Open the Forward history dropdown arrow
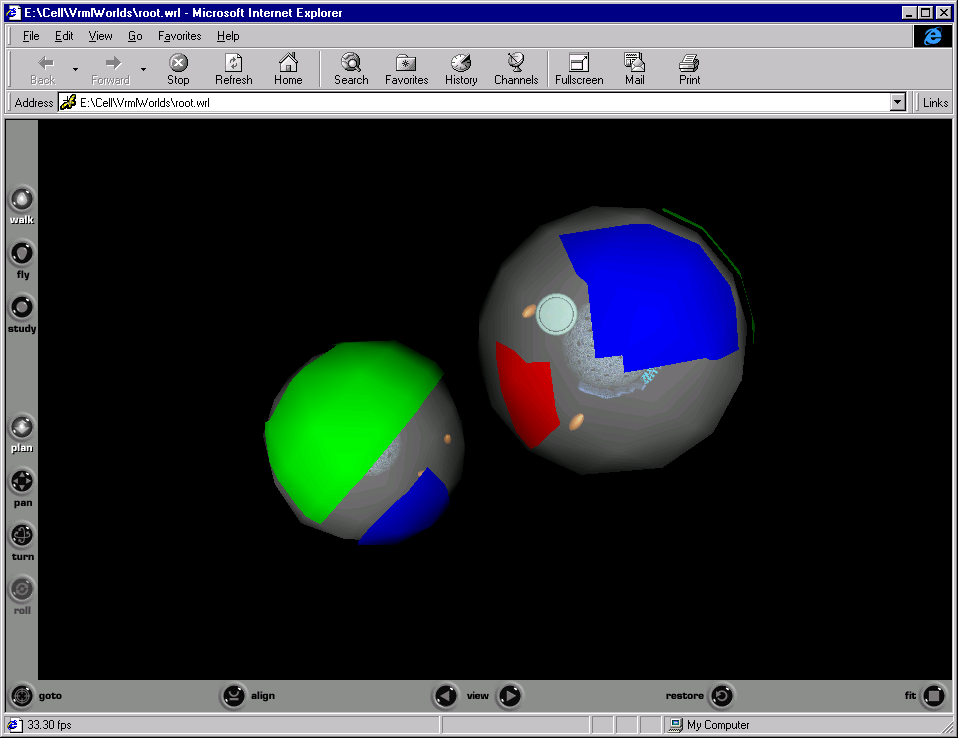This screenshot has width=958, height=738. pyautogui.click(x=143, y=69)
